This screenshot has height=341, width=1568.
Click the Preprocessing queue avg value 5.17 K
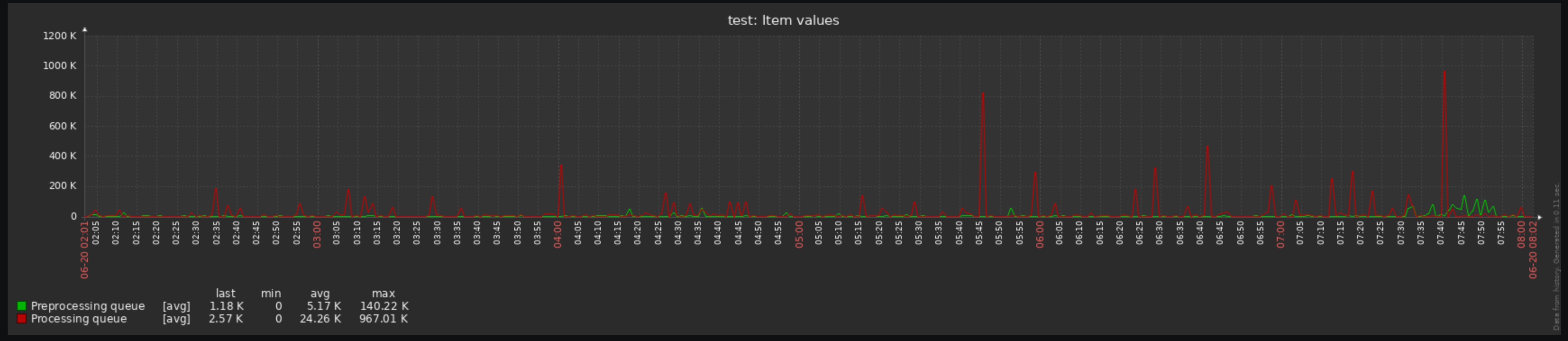point(324,306)
